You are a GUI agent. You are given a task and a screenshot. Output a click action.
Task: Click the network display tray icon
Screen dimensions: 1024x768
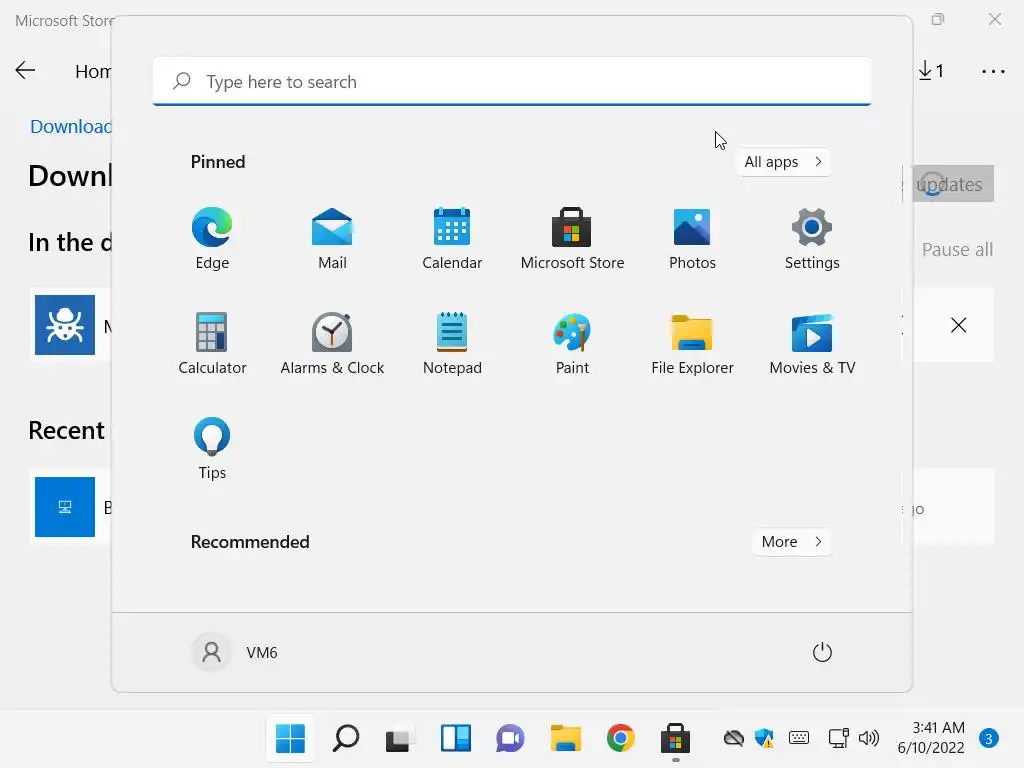(838, 739)
